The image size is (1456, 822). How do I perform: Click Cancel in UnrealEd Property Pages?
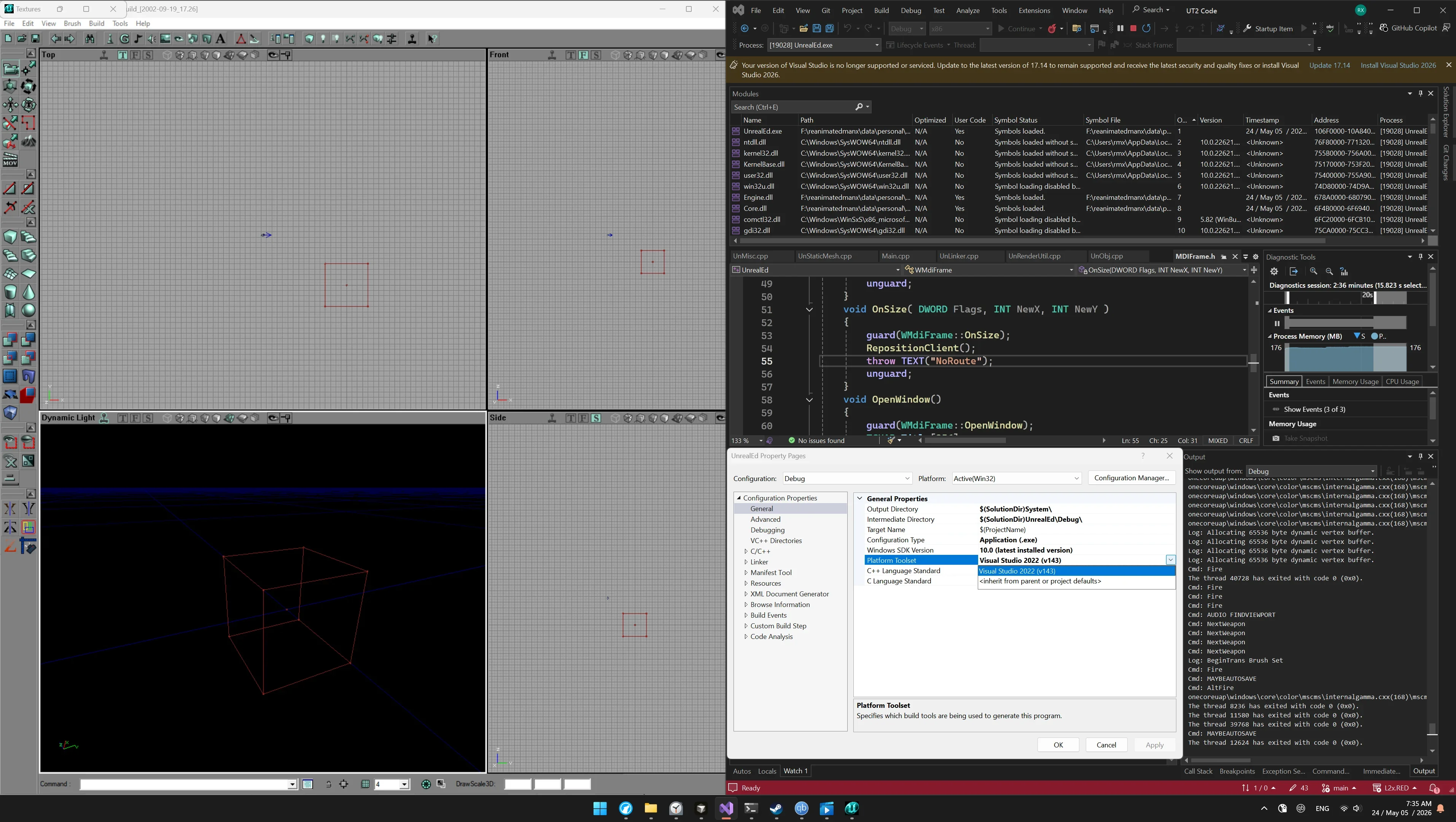tap(1106, 745)
